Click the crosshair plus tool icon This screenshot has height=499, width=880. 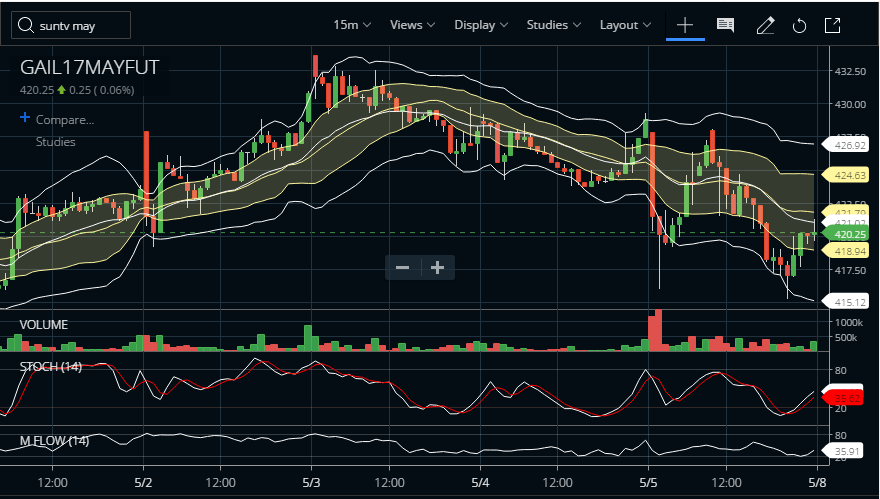685,25
